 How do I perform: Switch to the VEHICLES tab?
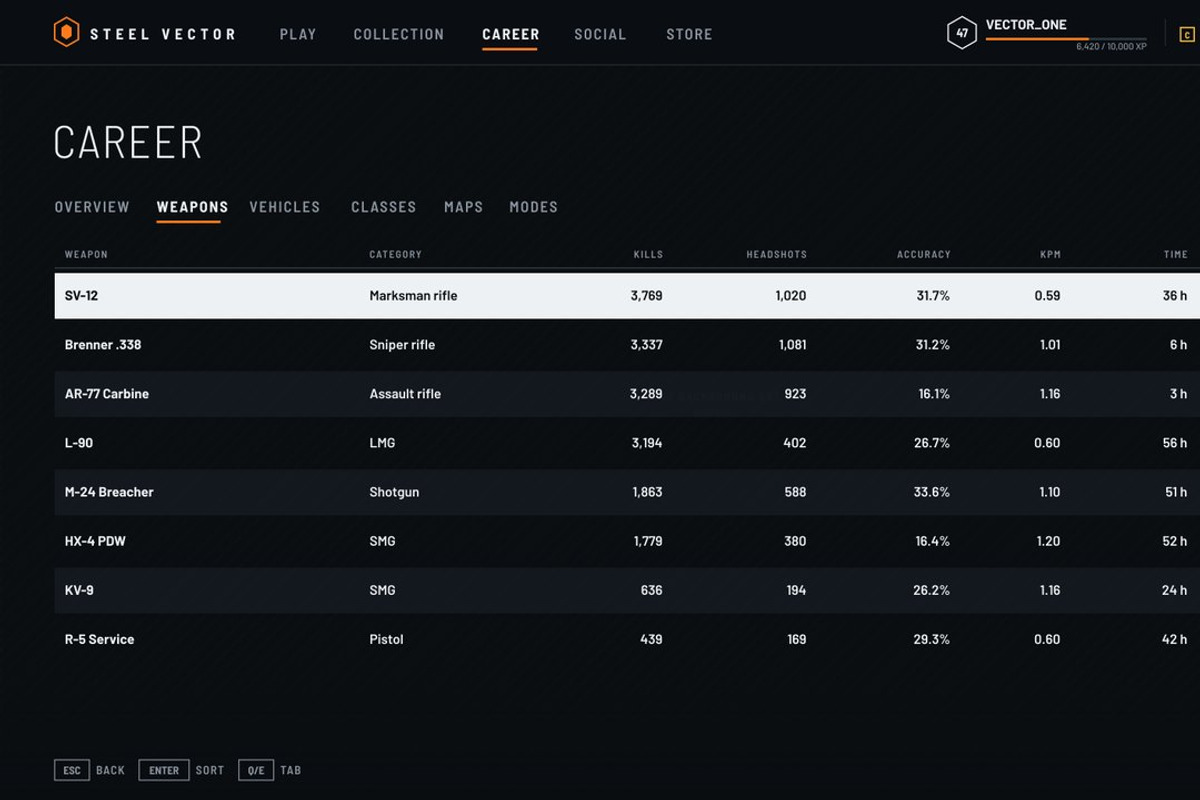(x=285, y=207)
